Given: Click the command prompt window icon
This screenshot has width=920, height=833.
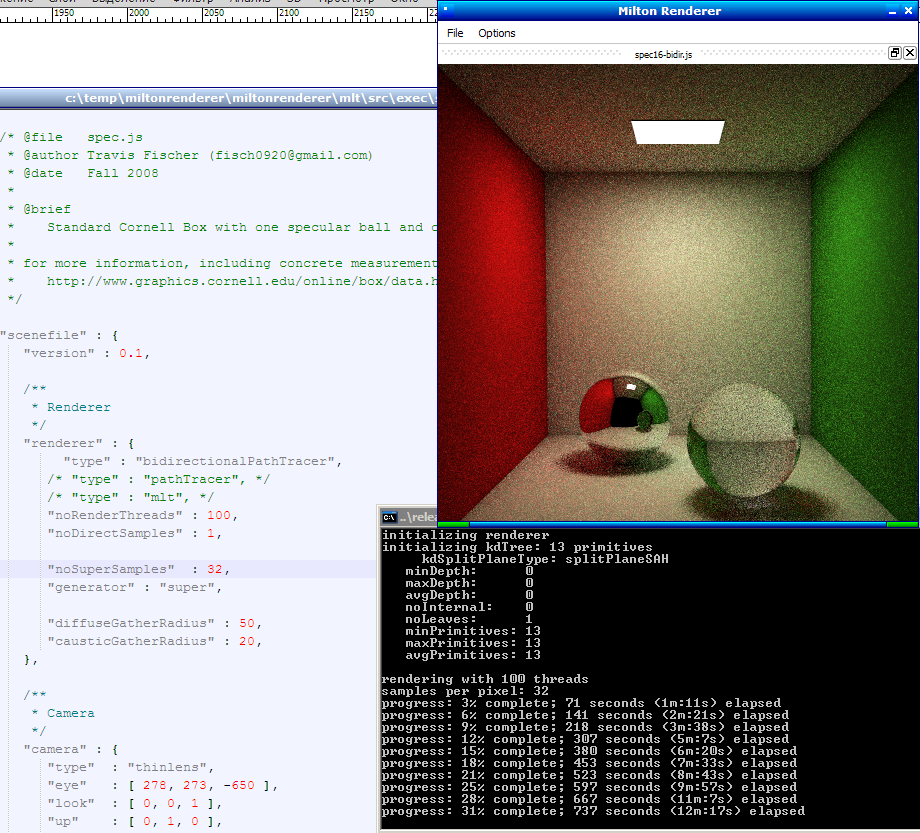Looking at the screenshot, I should (x=389, y=517).
